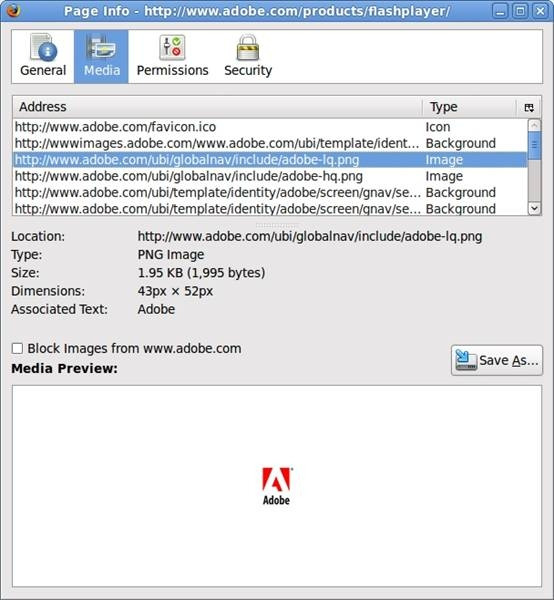Select the favicon.ico row
Viewport: 554px width, 600px height.
point(270,127)
